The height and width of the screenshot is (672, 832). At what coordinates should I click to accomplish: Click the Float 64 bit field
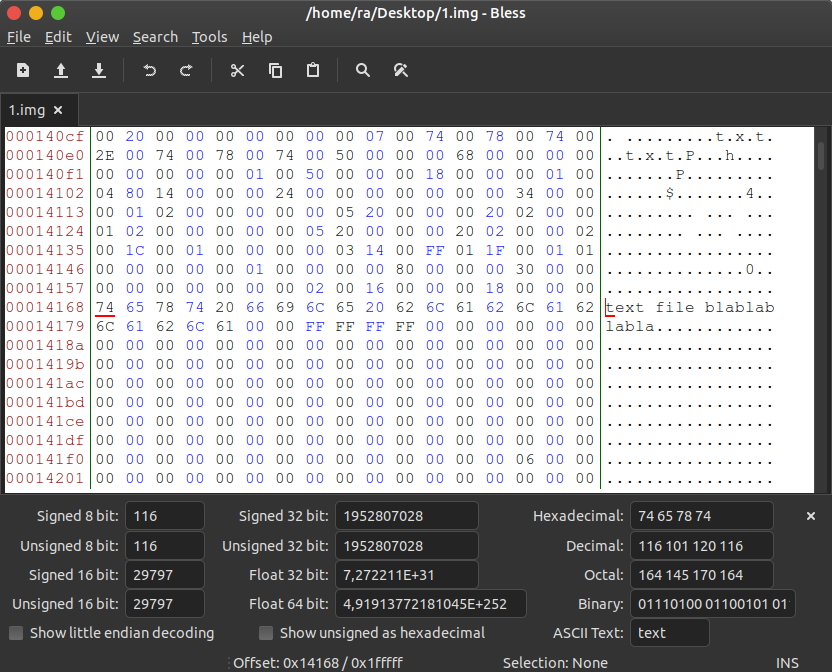[430, 604]
